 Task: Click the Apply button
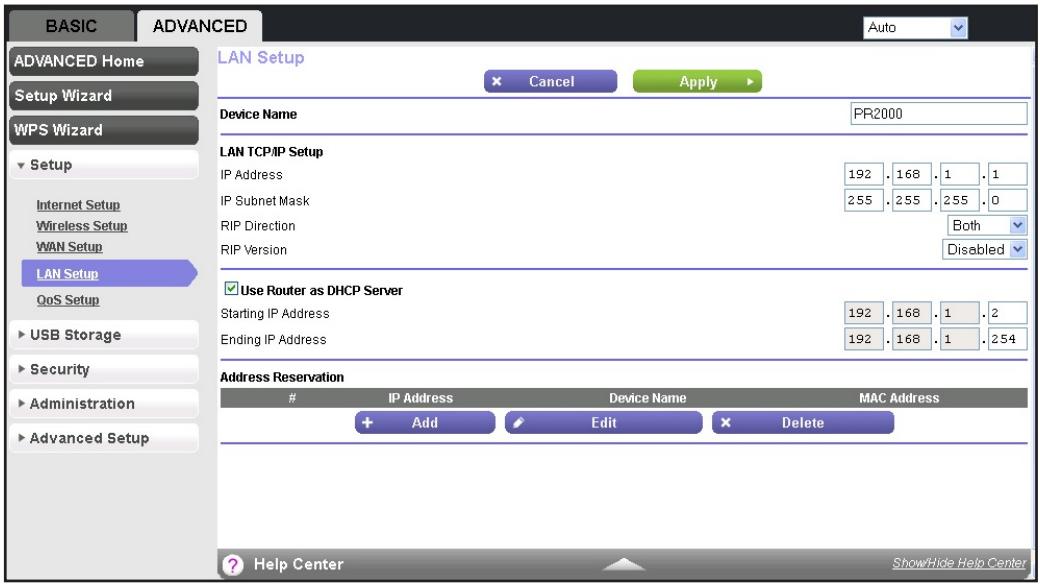pos(697,82)
